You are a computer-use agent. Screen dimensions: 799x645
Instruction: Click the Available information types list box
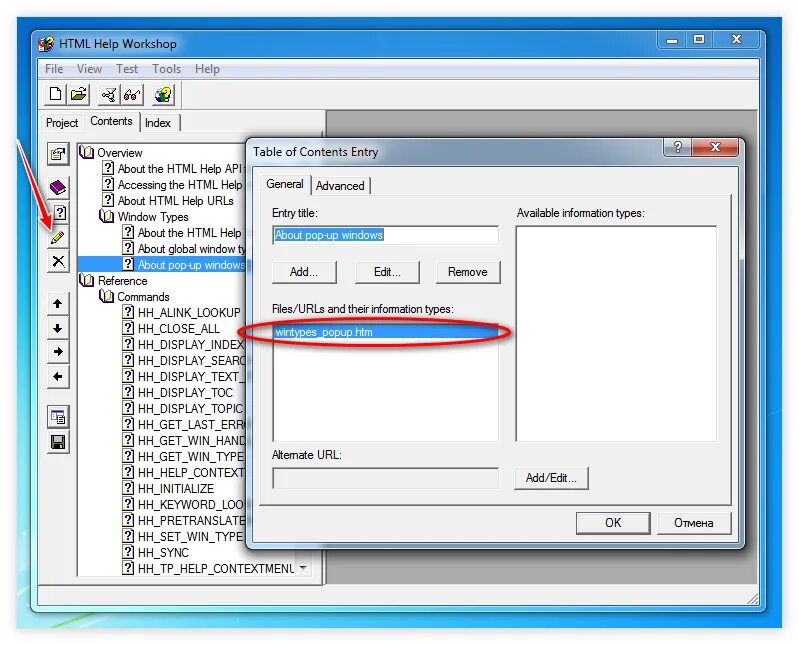(x=616, y=334)
